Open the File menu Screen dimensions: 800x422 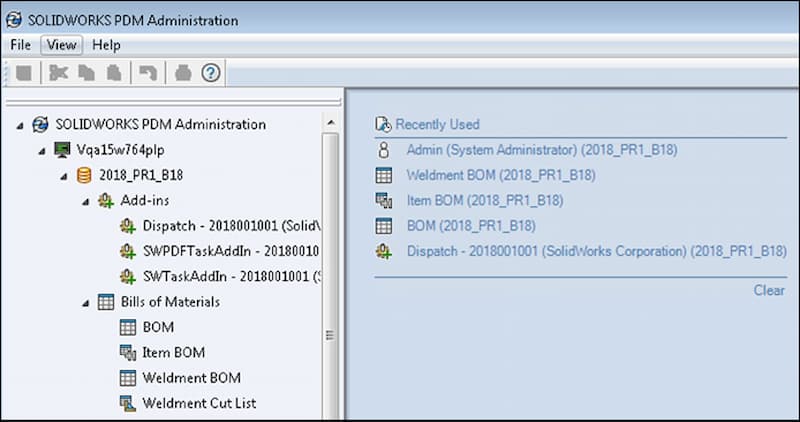pos(20,45)
